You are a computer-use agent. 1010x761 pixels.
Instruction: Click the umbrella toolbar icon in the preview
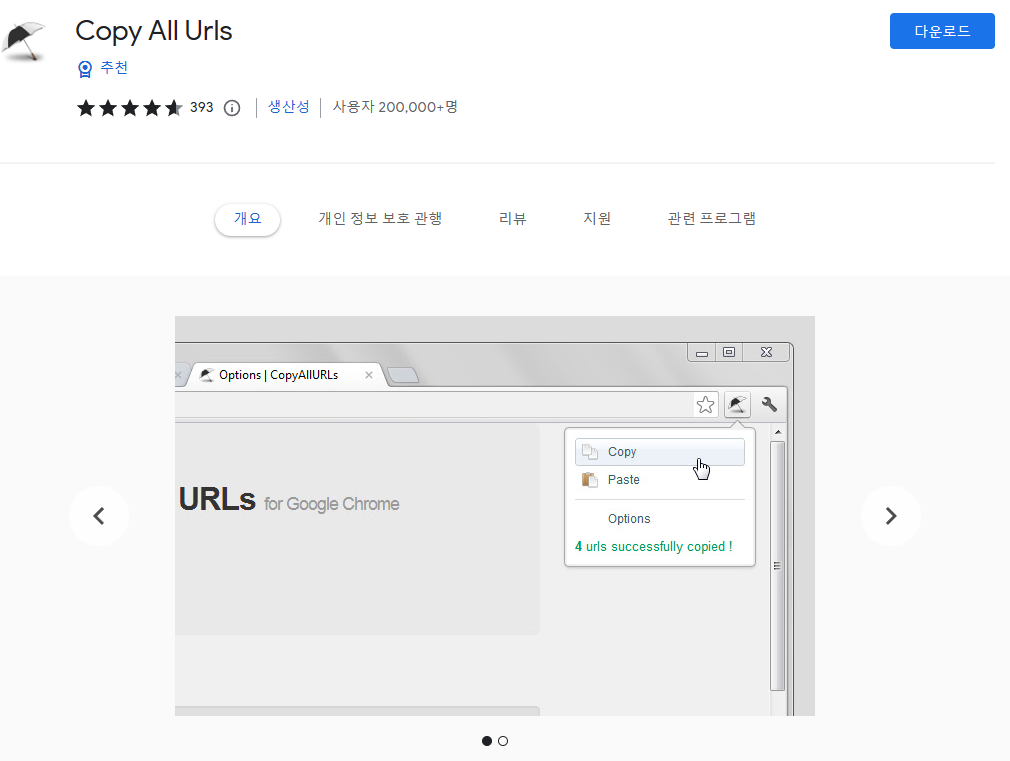click(x=738, y=404)
